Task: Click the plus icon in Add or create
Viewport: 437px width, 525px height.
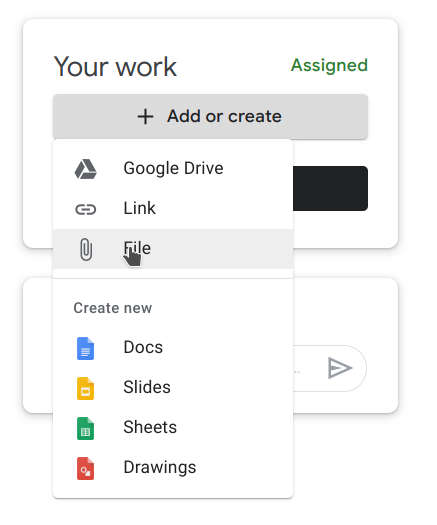Action: (x=145, y=117)
